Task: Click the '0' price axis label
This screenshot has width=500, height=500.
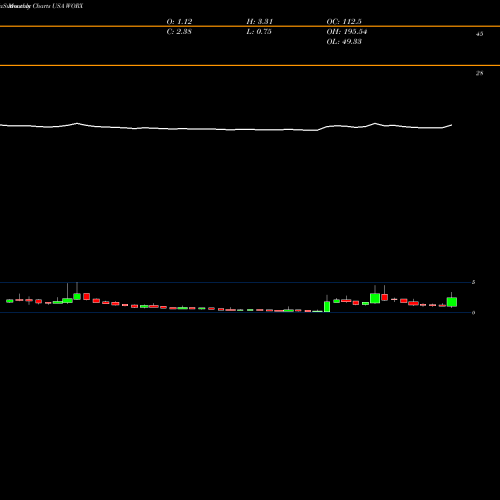Action: pyautogui.click(x=473, y=313)
